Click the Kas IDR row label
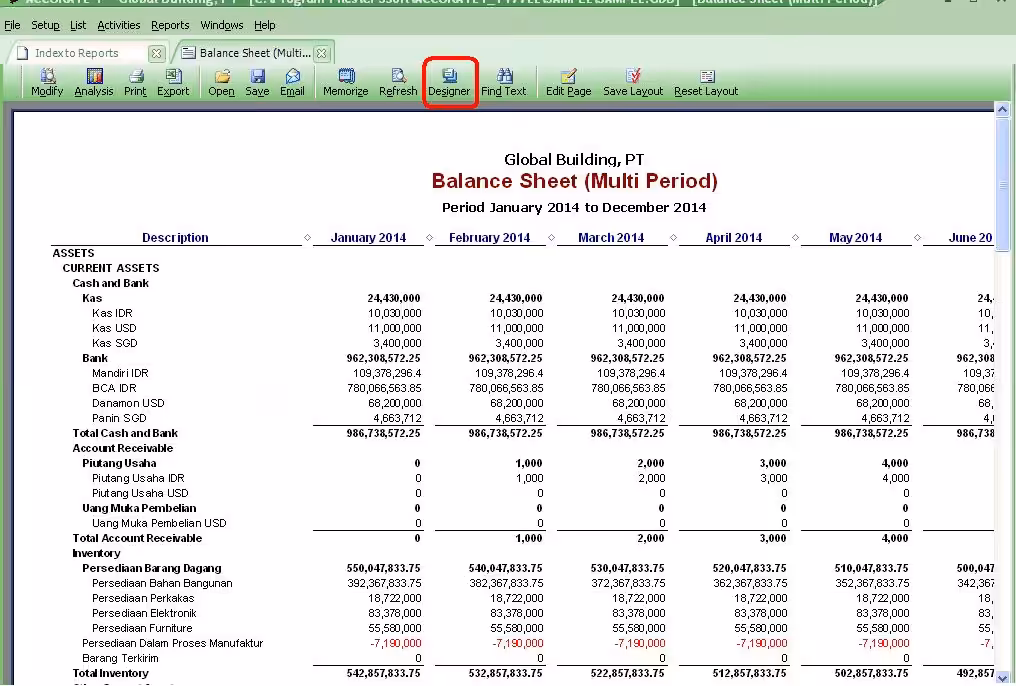Viewport: 1016px width, 686px height. click(x=112, y=314)
